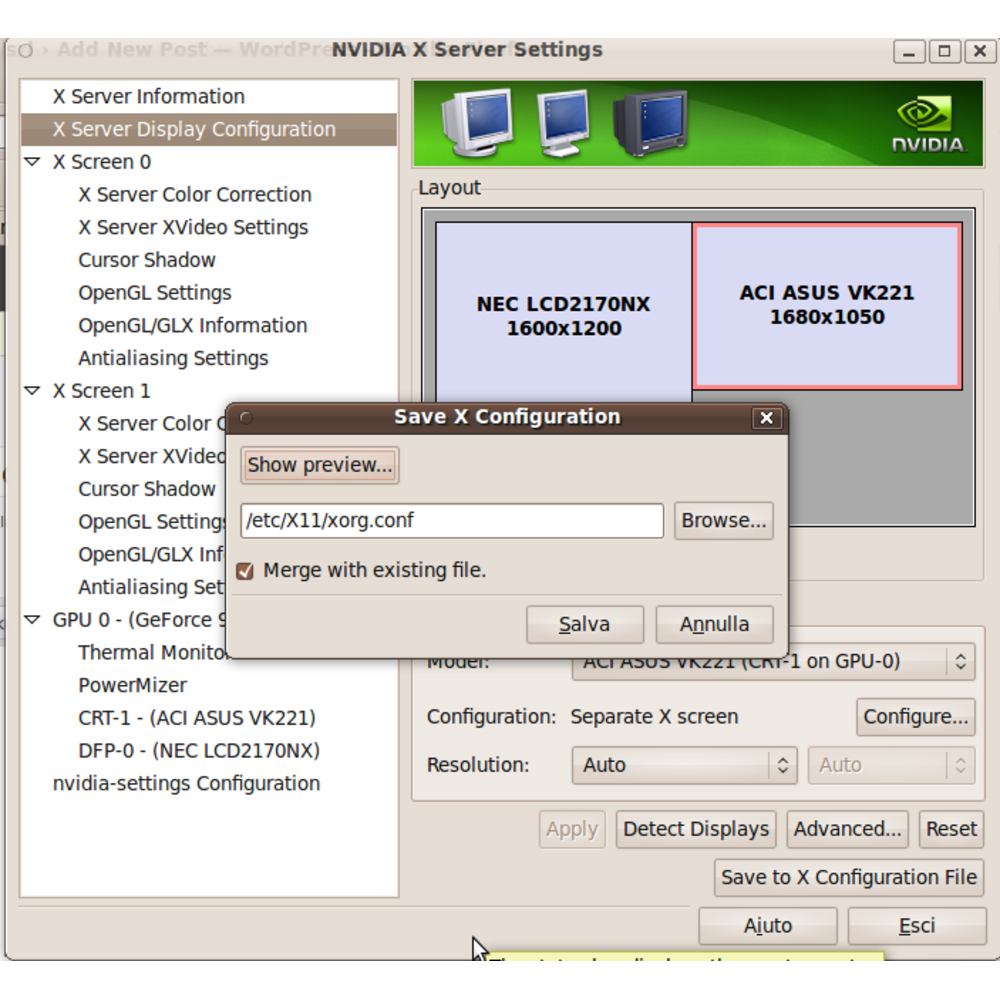This screenshot has width=1000, height=1000.
Task: Click the xorg.conf file path field
Action: pos(451,521)
